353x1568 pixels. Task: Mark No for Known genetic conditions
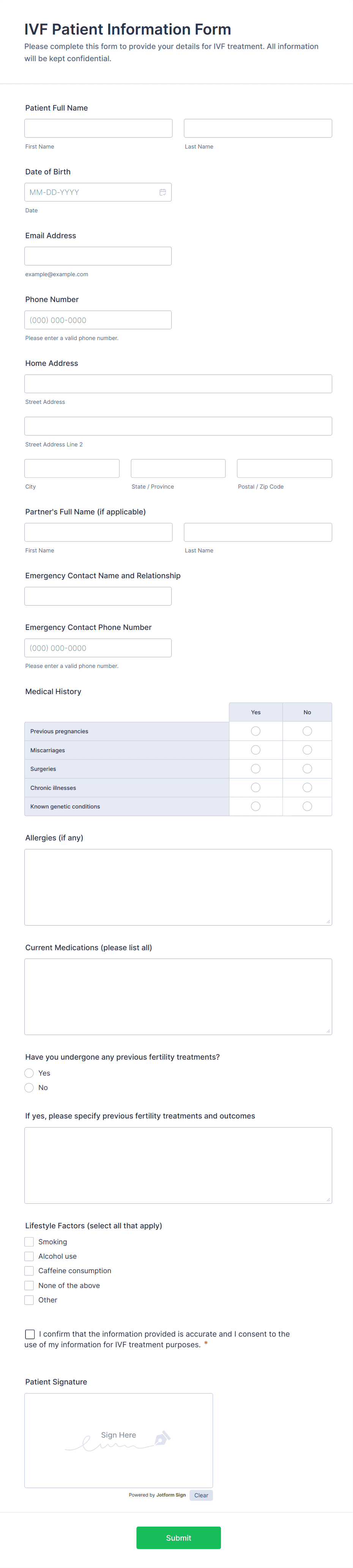[x=307, y=807]
